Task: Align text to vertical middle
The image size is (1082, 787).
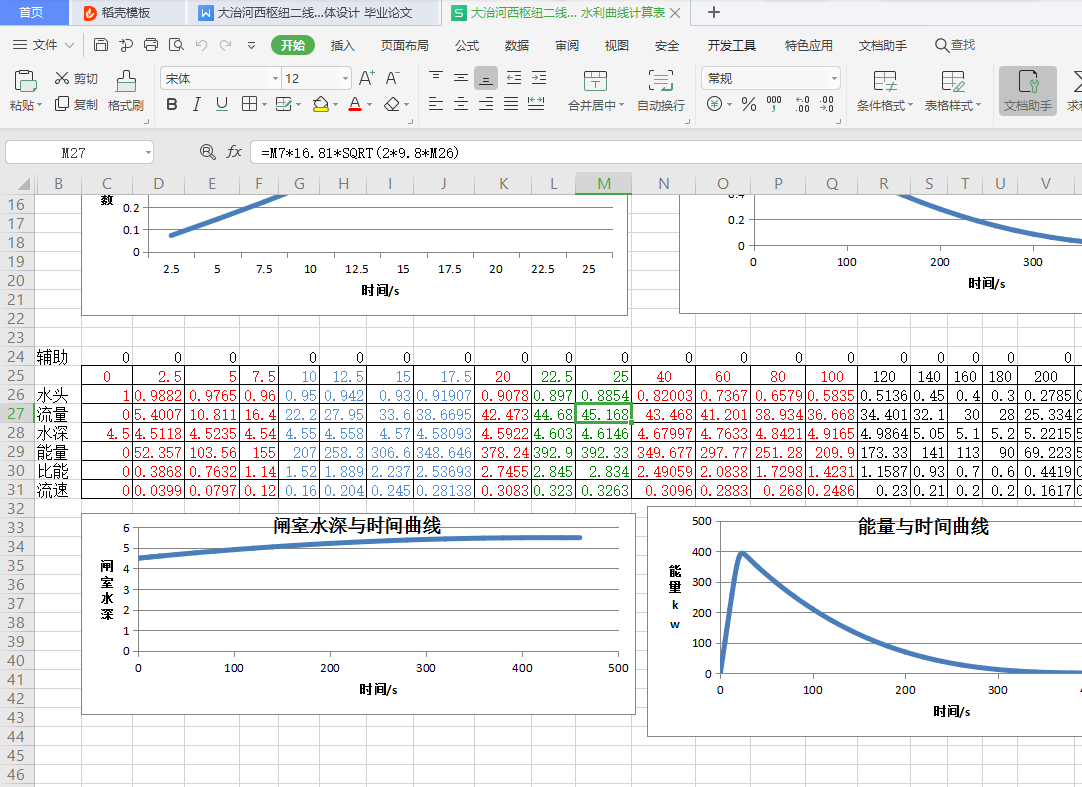Action: pos(460,78)
